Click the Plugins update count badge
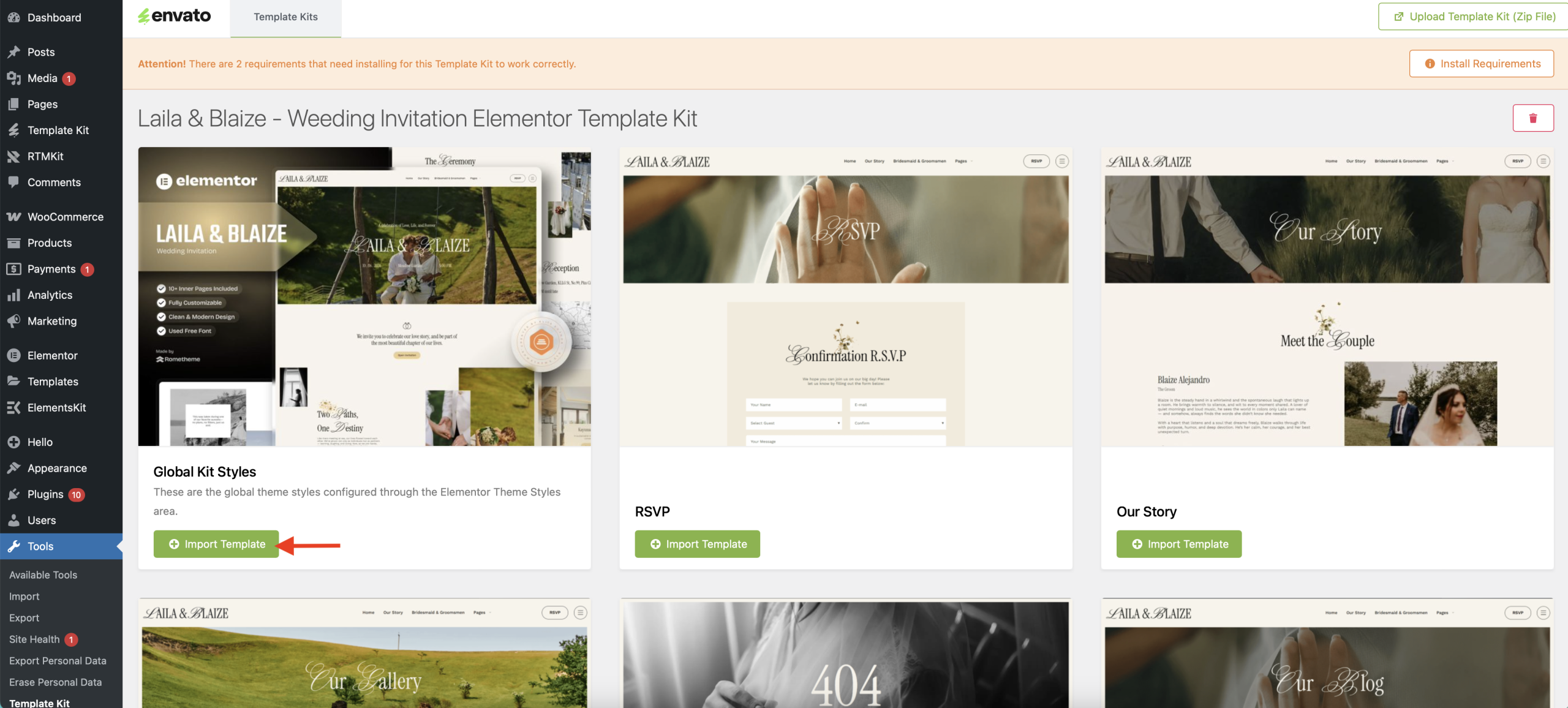This screenshot has height=708, width=1568. (76, 495)
